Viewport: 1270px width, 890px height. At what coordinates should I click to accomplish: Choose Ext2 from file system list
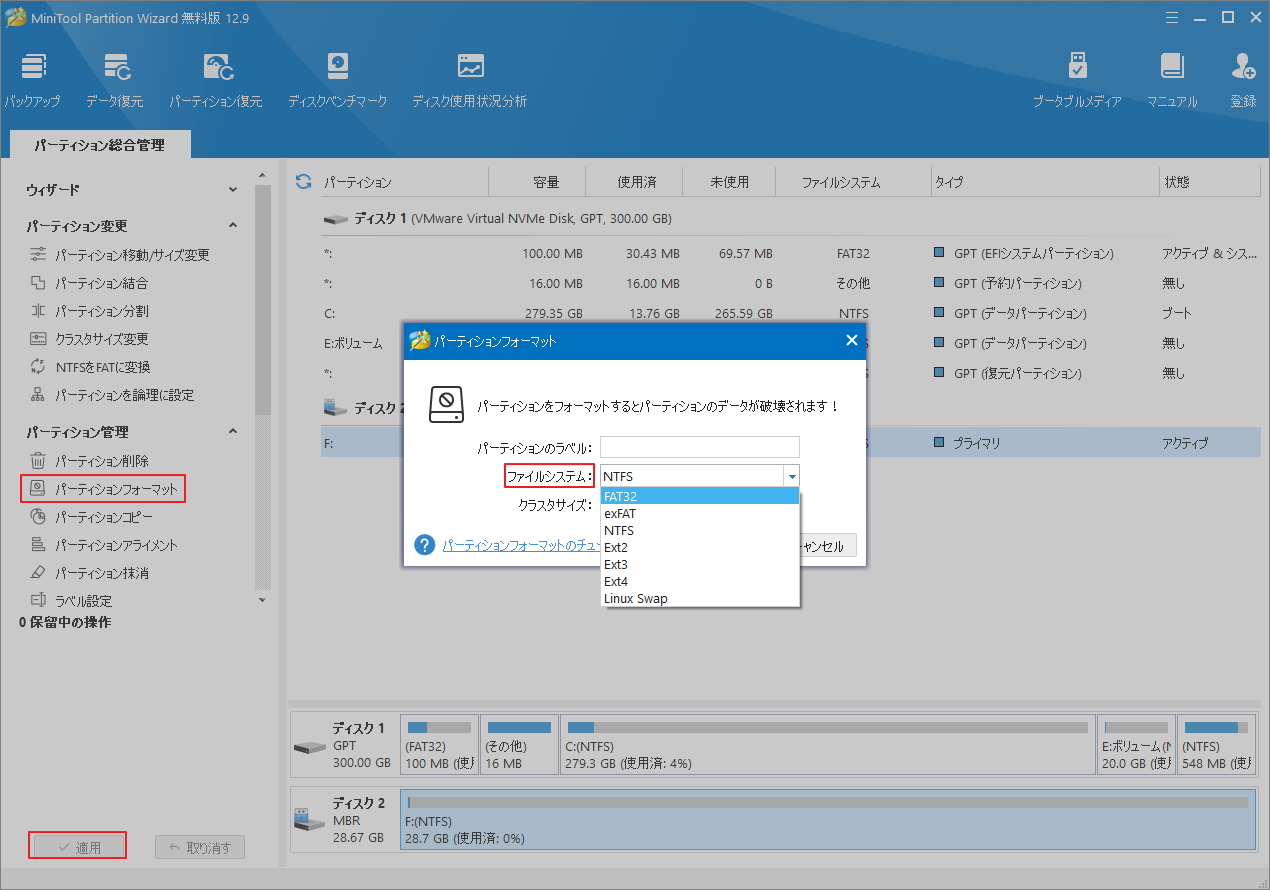(700, 547)
